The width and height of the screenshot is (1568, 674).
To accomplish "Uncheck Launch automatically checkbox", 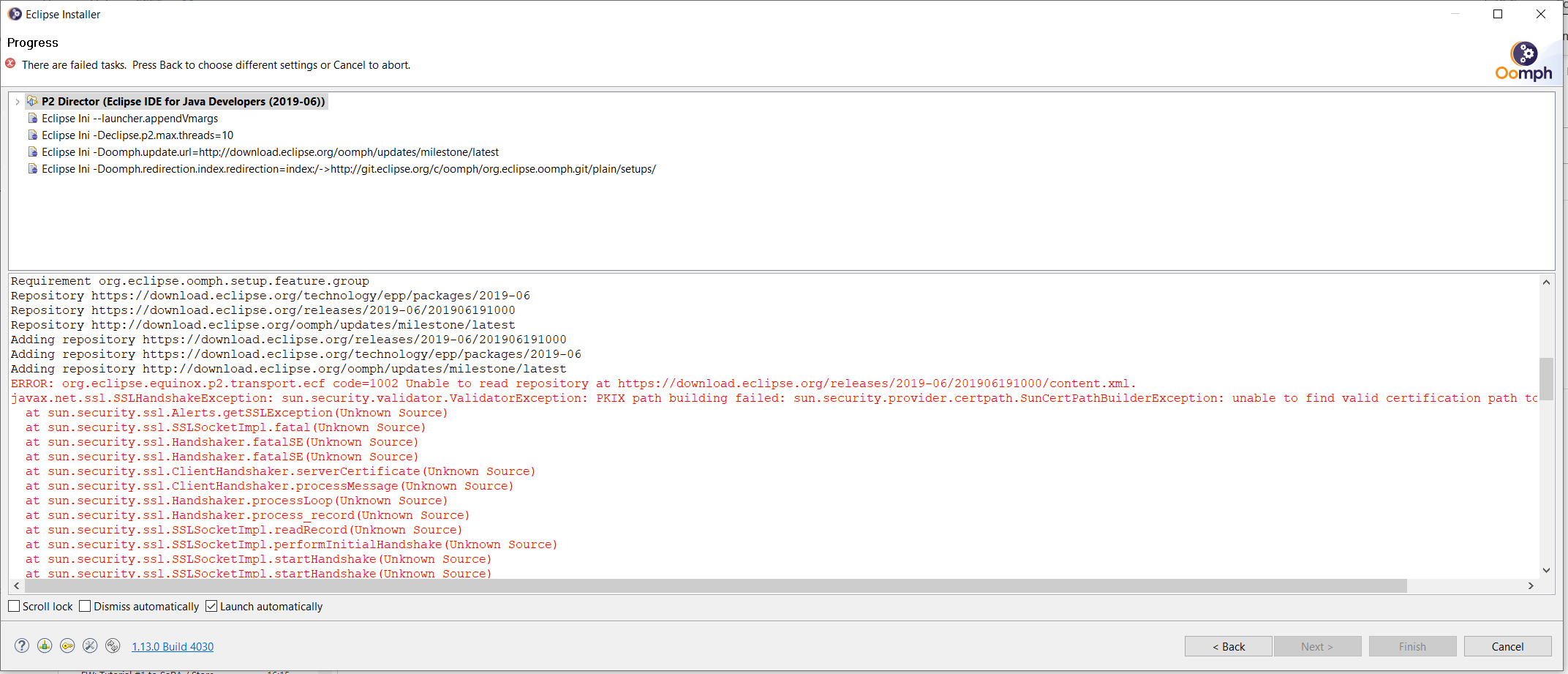I will [x=211, y=606].
